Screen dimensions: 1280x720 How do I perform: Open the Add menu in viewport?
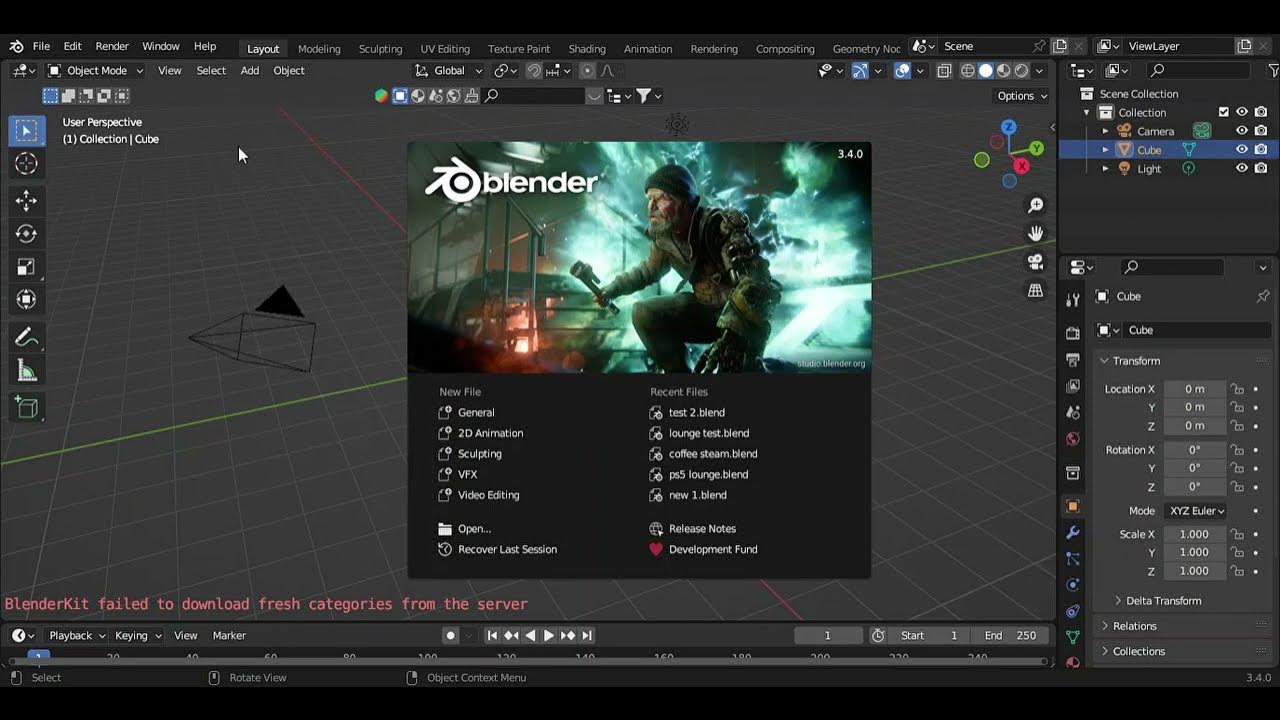[x=250, y=71]
